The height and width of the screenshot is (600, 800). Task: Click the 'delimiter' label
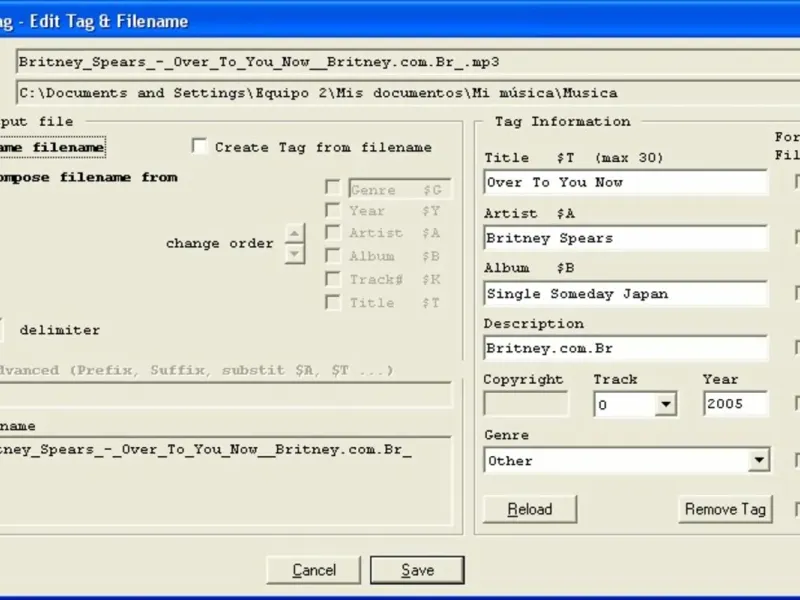60,330
